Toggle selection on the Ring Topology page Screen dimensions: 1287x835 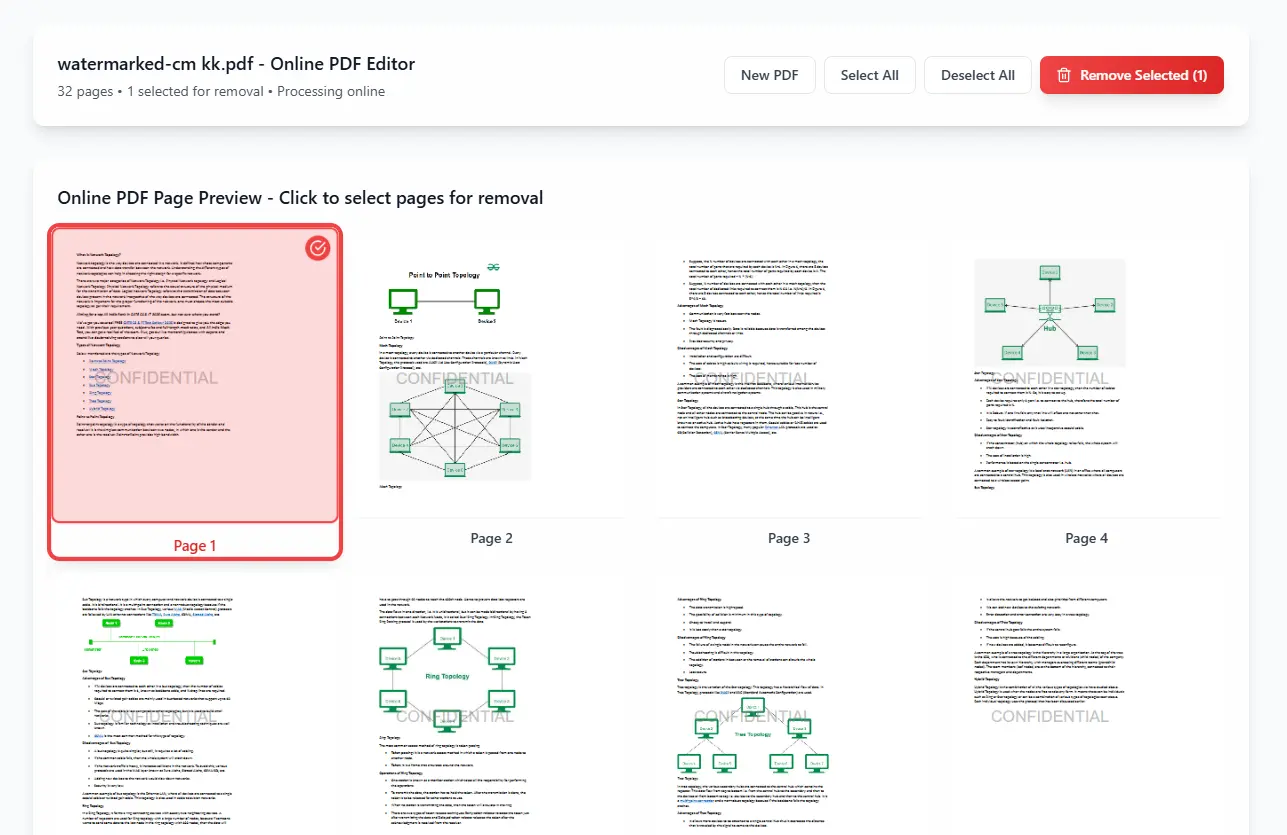tap(451, 700)
